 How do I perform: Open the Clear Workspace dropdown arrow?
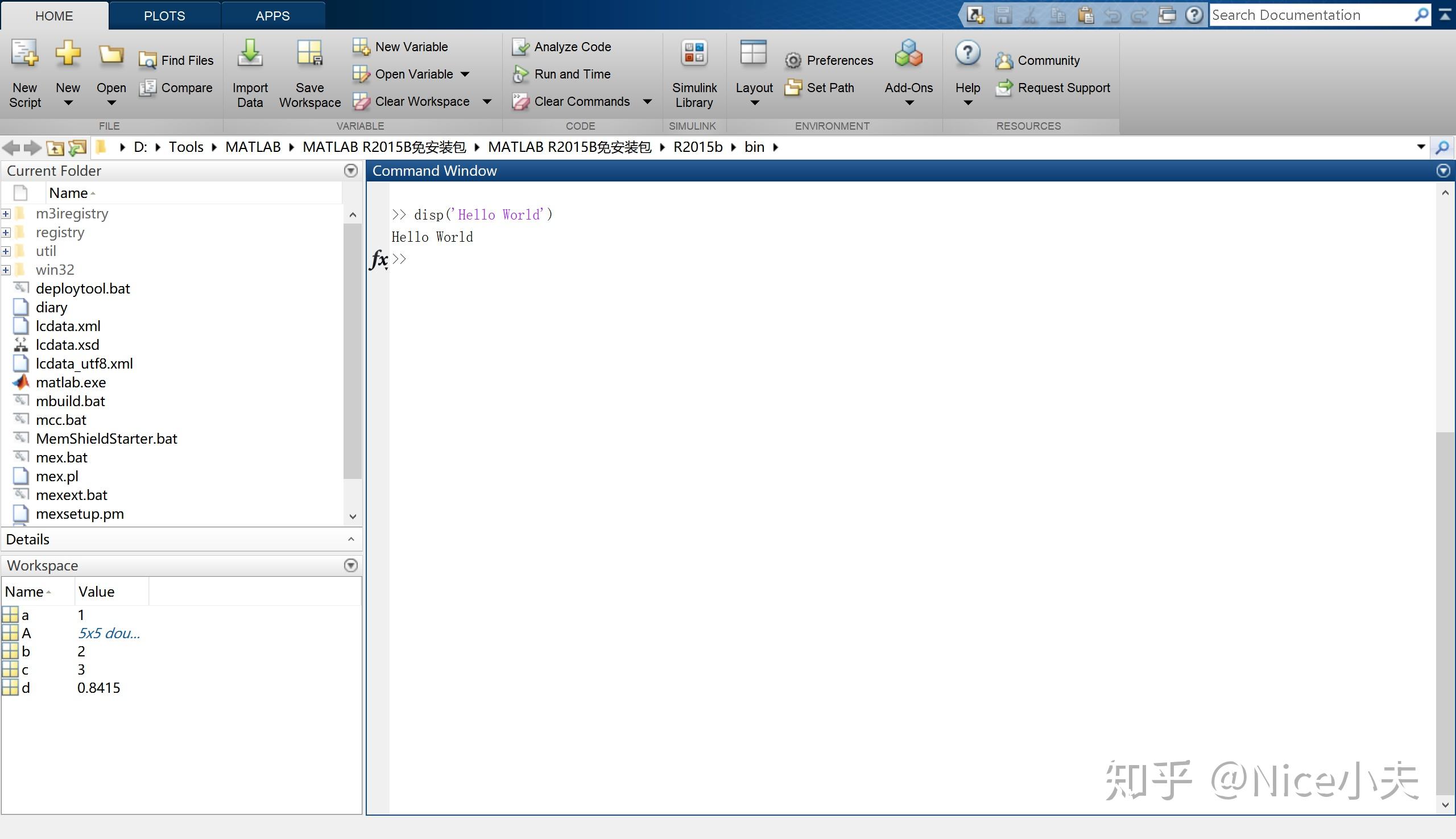tap(487, 102)
